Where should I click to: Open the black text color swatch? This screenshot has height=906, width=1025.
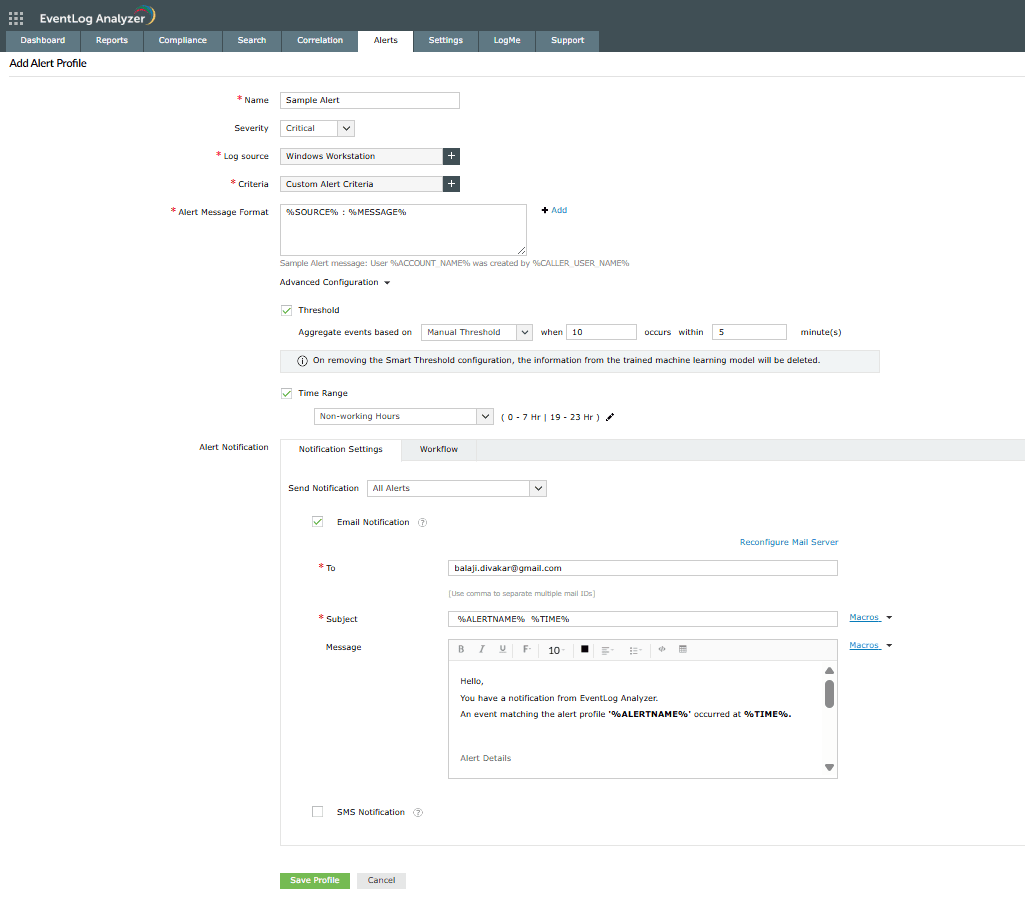click(584, 650)
